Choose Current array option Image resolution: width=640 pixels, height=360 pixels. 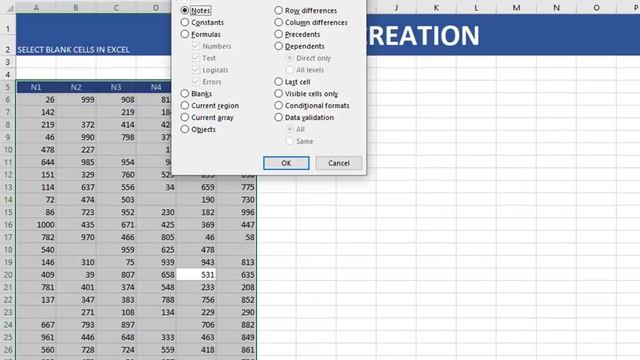pyautogui.click(x=207, y=117)
